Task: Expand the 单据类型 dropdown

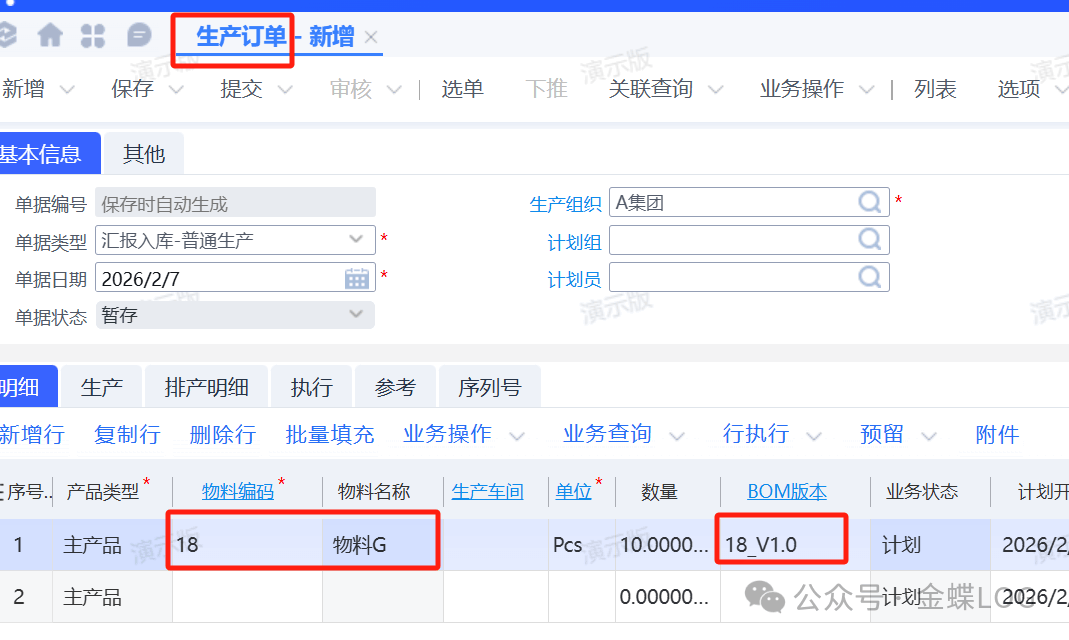Action: (x=356, y=240)
